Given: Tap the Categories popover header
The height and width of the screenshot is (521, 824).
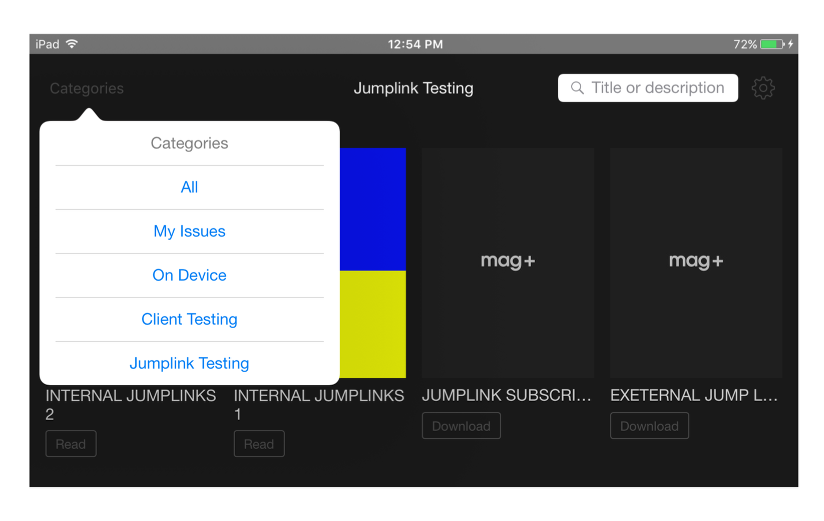Looking at the screenshot, I should tap(189, 143).
